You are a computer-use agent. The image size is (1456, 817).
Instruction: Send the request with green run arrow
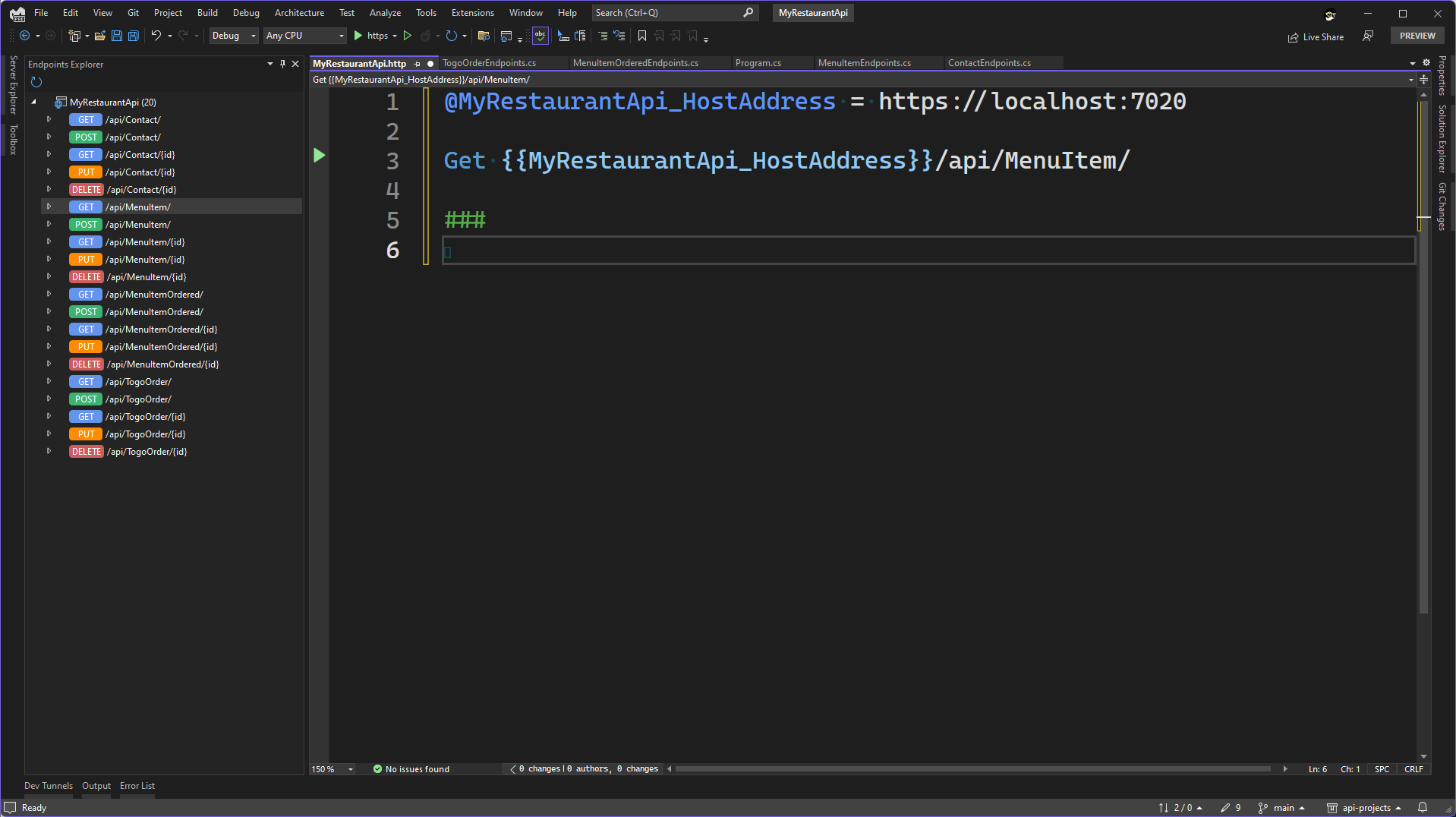click(319, 156)
